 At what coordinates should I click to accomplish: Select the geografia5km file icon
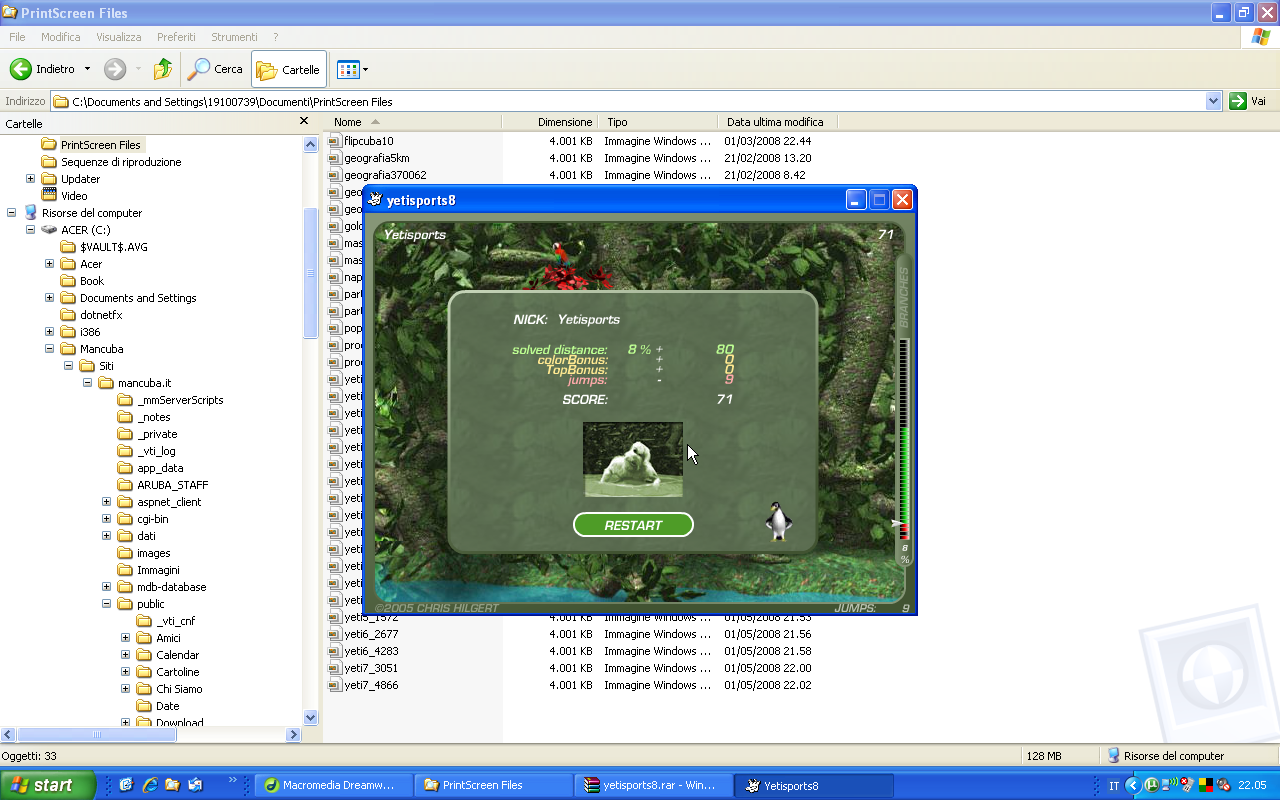coord(335,158)
